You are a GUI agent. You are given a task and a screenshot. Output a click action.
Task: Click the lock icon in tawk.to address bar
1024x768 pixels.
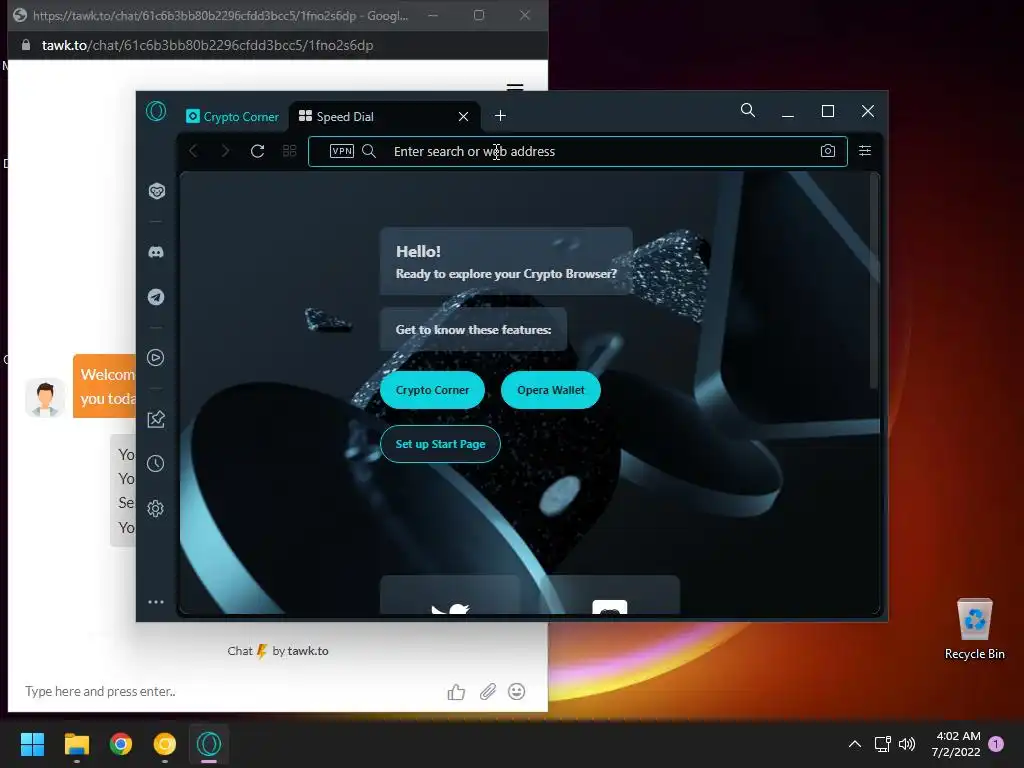coord(26,45)
